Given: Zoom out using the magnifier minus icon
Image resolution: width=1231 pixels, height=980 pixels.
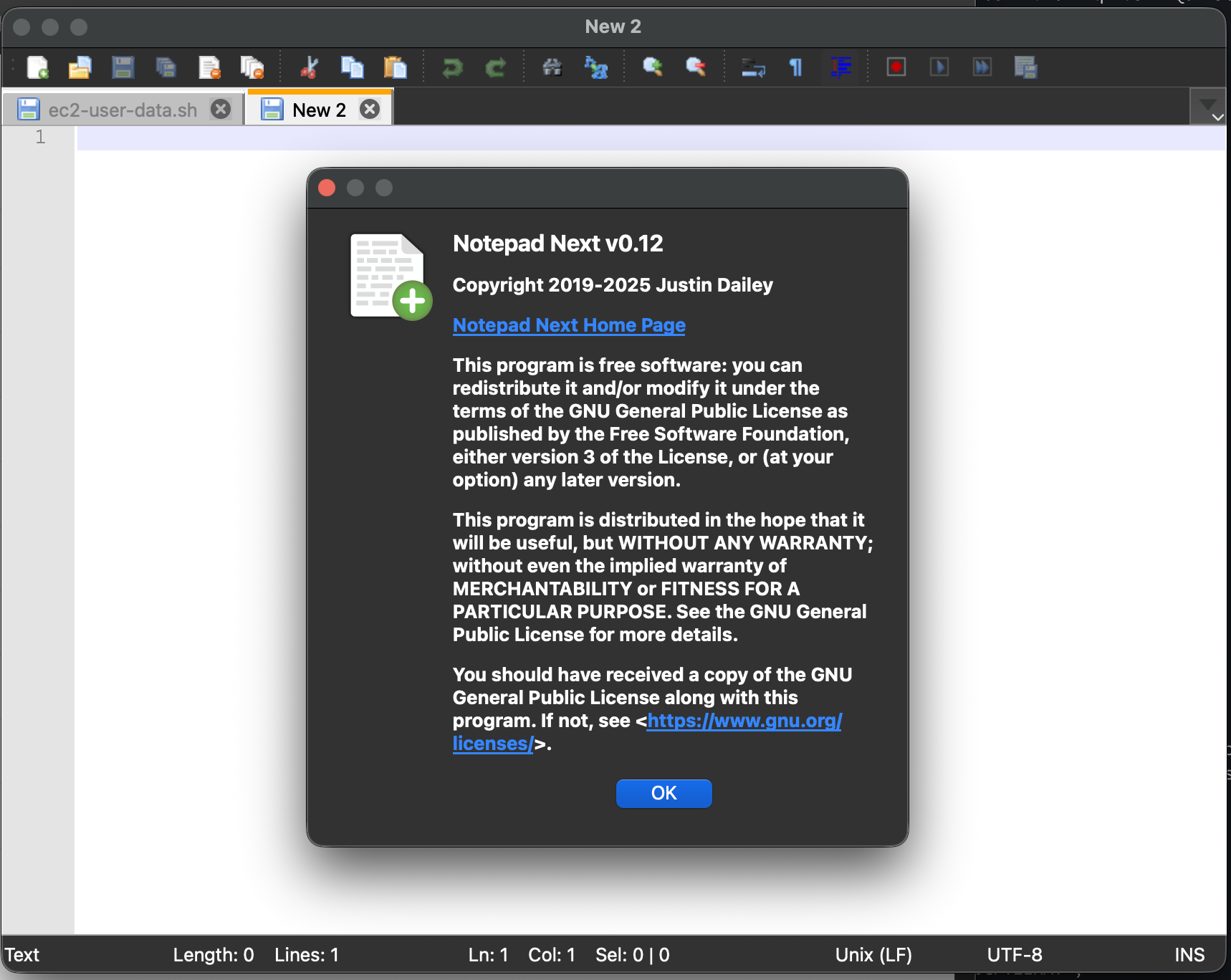Looking at the screenshot, I should coord(696,67).
